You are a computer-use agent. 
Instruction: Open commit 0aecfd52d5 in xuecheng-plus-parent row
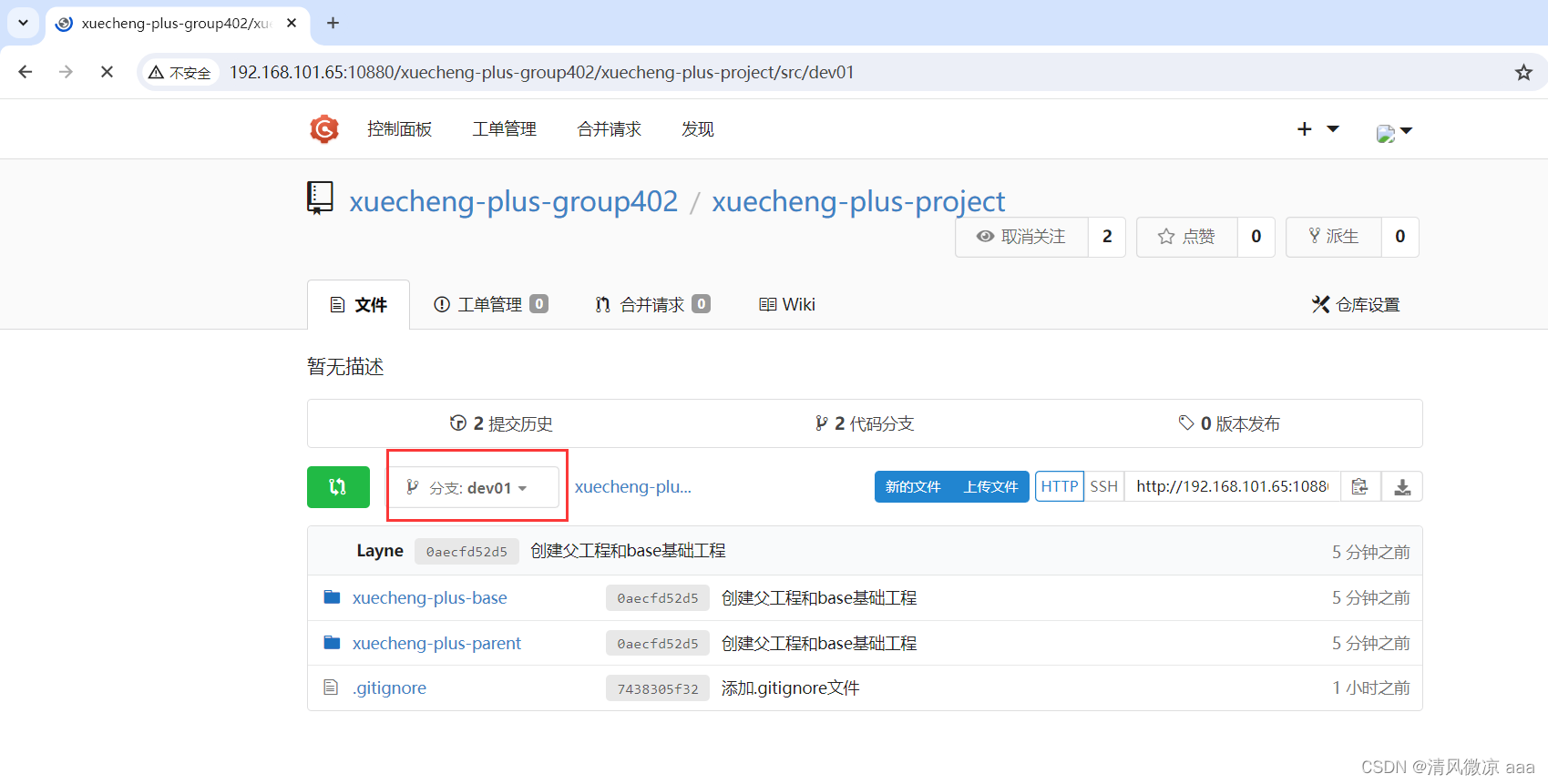point(658,643)
